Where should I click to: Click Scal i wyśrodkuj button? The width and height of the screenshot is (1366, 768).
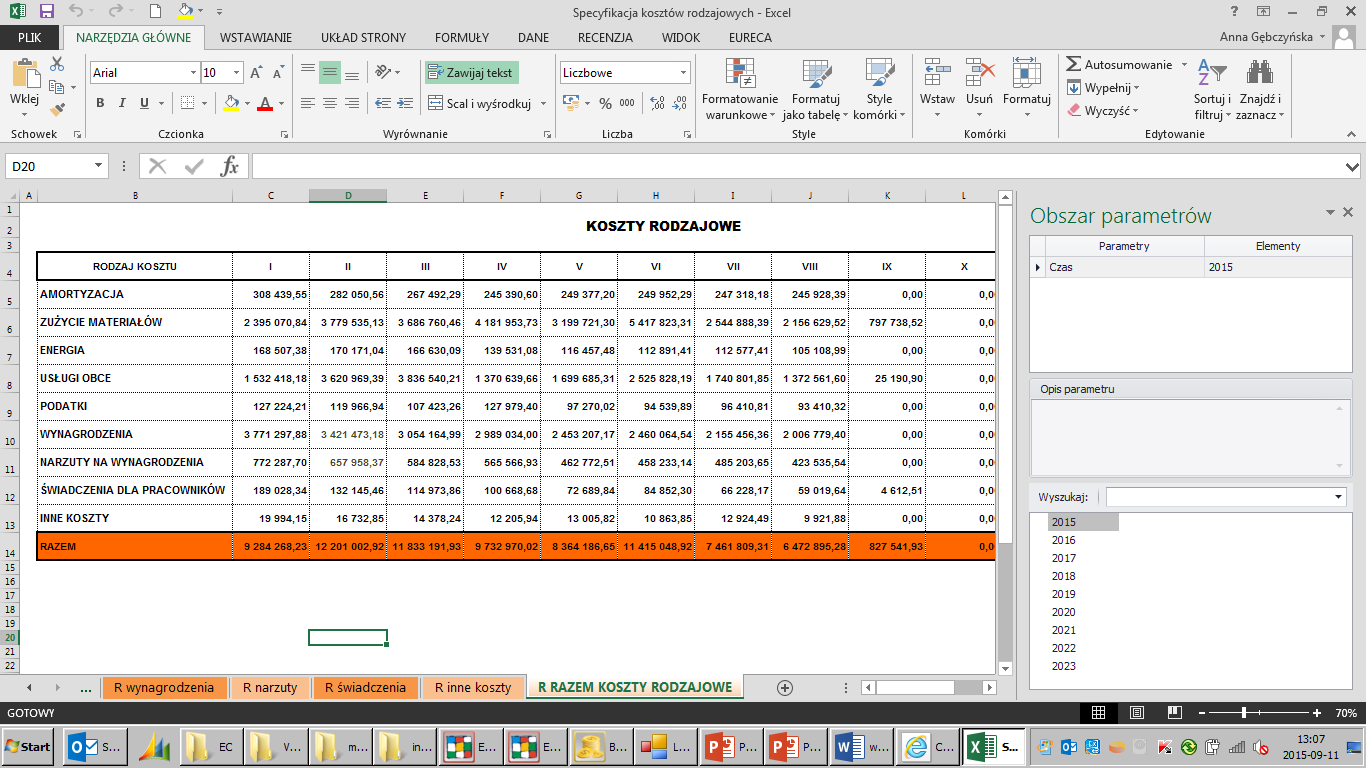(x=479, y=103)
